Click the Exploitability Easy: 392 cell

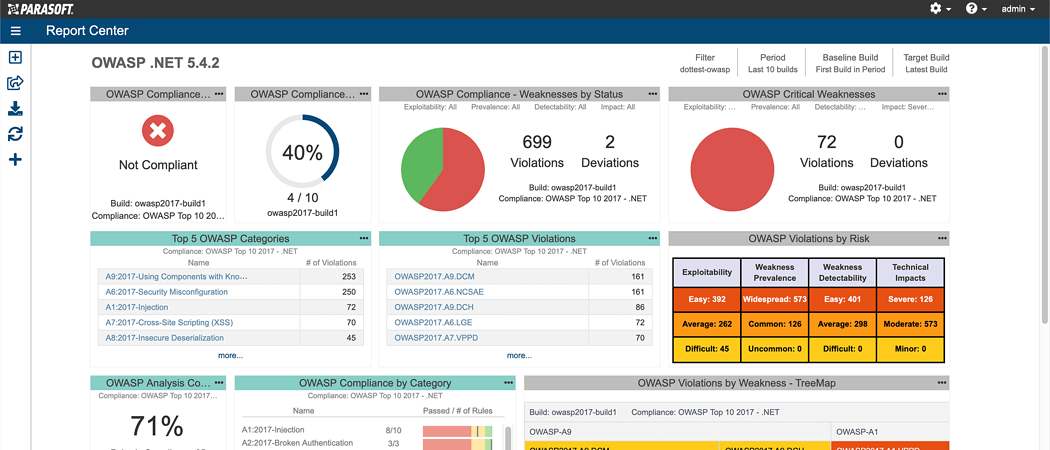[x=707, y=300]
